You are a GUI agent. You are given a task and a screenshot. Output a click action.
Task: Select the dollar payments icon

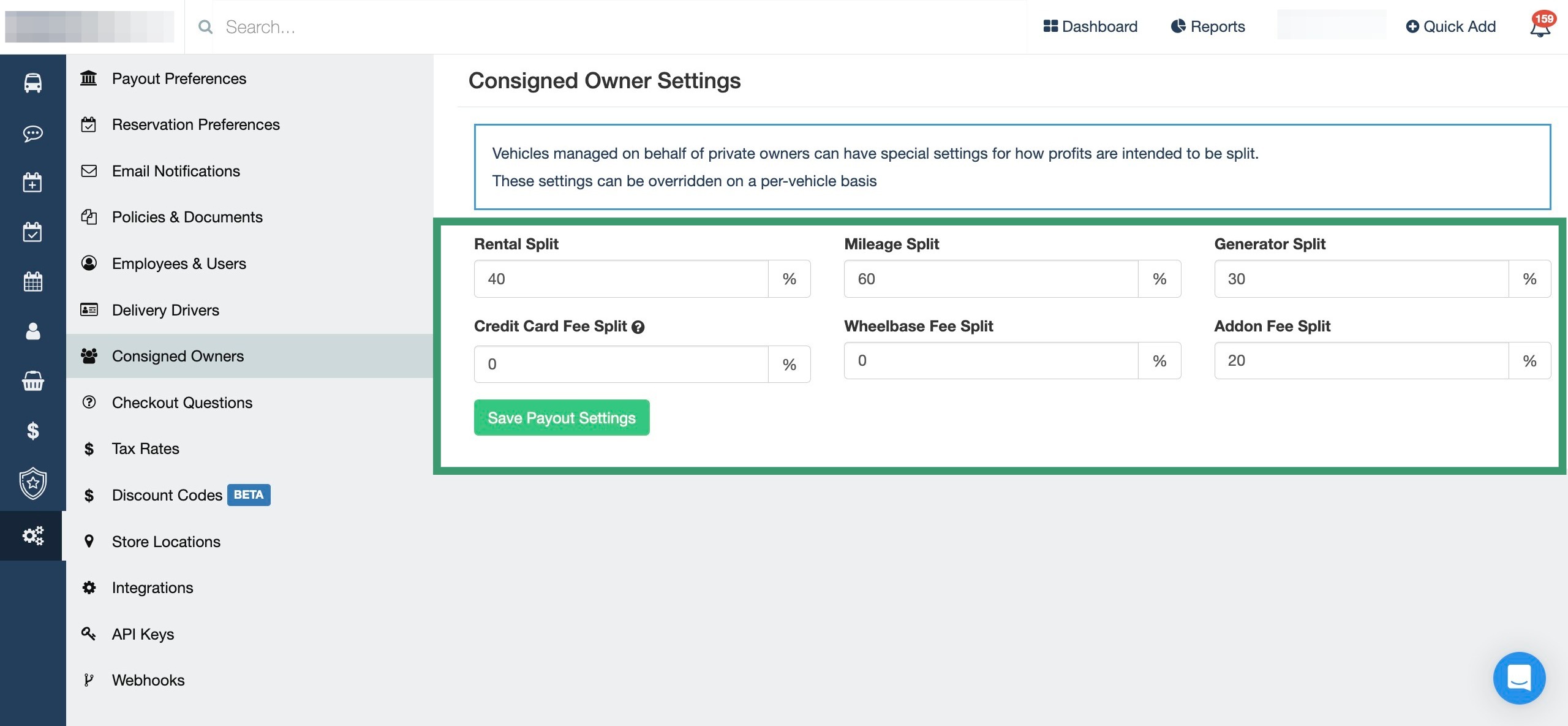(x=32, y=432)
